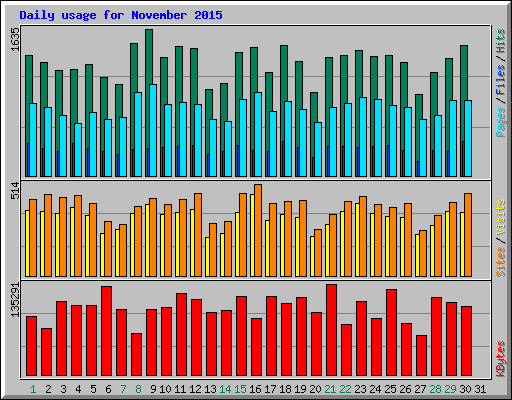Viewport: 512px width, 400px height.
Task: Click day 6 on the x-axis
Action: 108,389
